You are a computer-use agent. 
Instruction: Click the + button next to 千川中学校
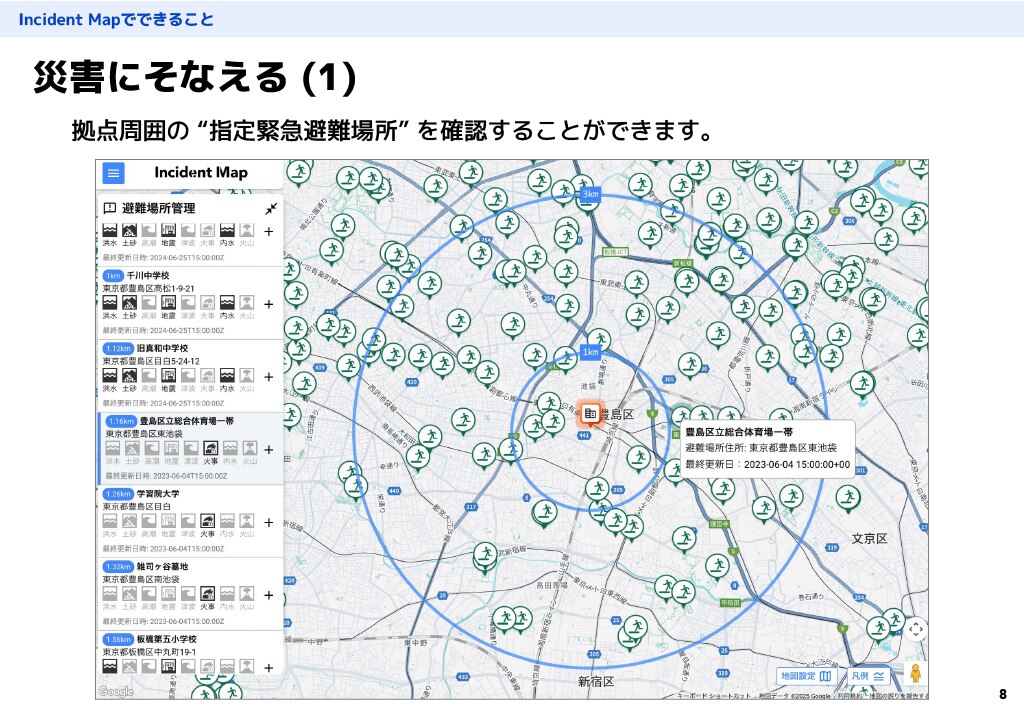pos(267,302)
